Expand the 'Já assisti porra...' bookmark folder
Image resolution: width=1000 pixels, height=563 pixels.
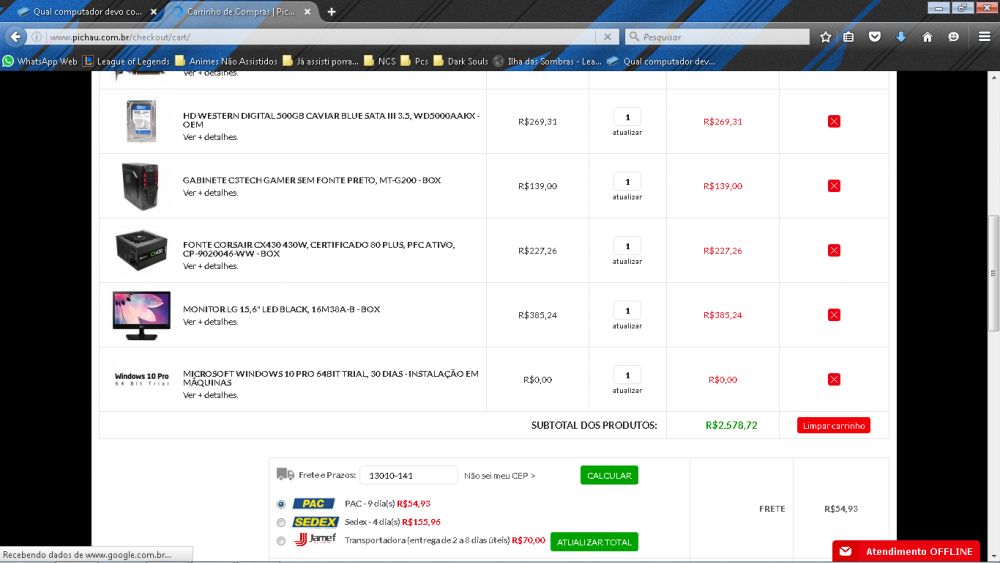(321, 61)
